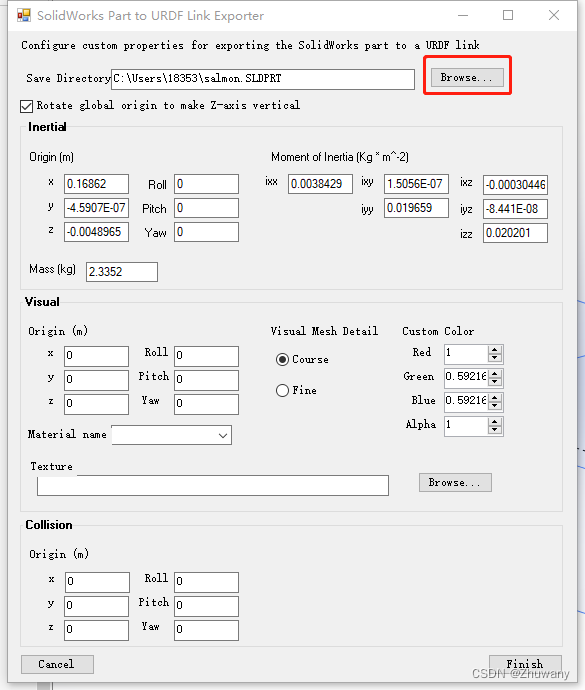Click the Cancel button
This screenshot has height=690, width=585.
pos(57,664)
